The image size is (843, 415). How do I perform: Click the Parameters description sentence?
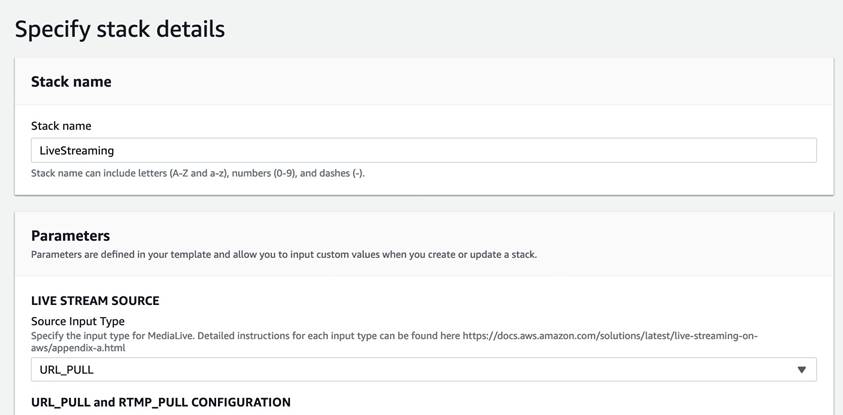point(284,254)
